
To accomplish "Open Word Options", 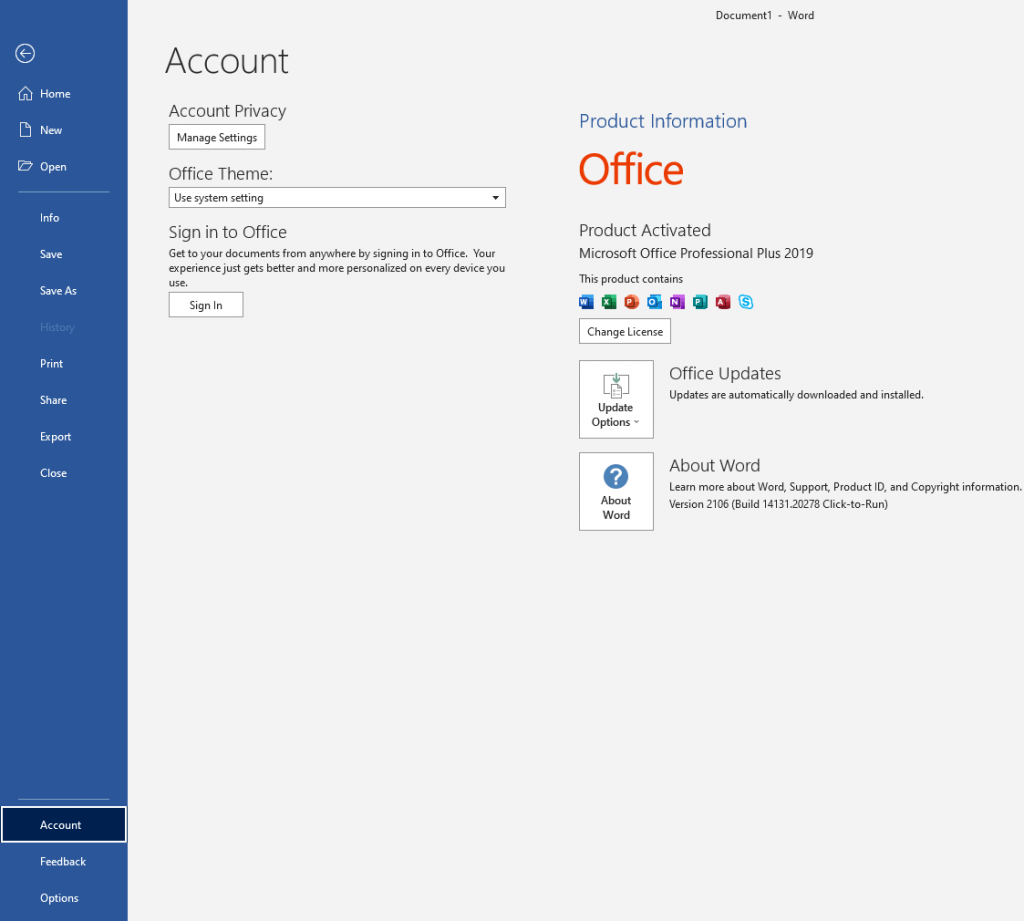I will (60, 897).
